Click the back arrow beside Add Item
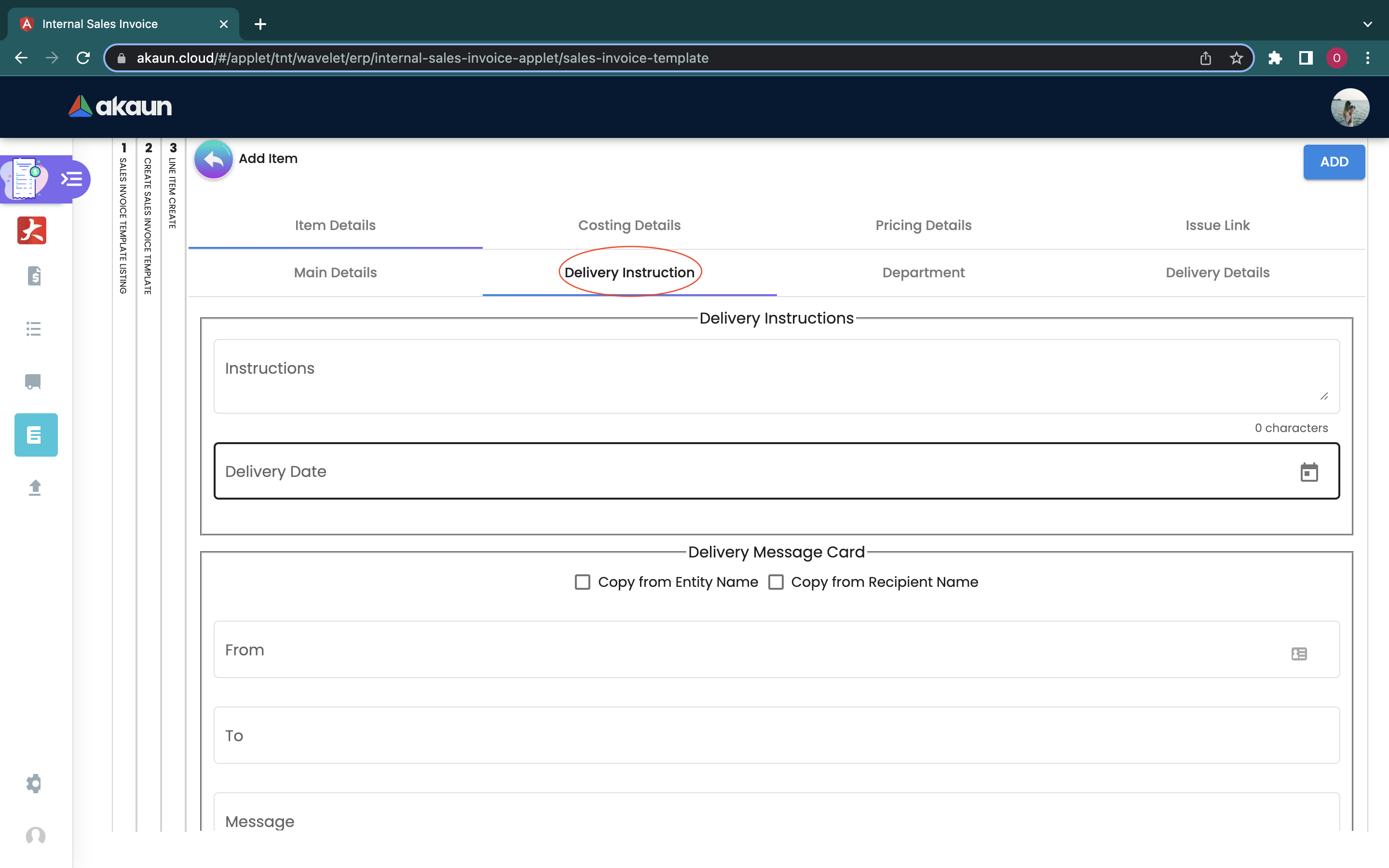Screen dimensions: 1389x868 point(213,160)
